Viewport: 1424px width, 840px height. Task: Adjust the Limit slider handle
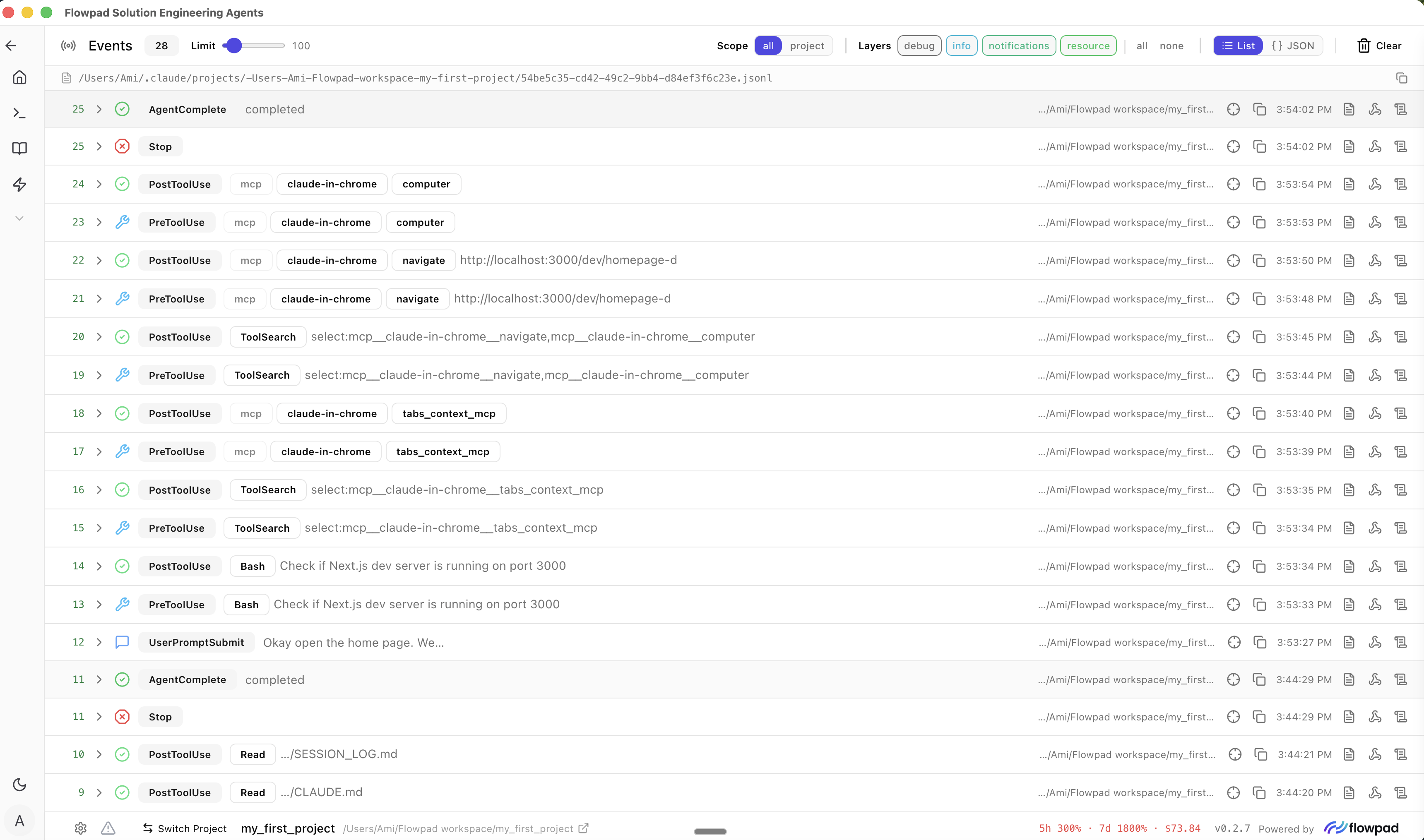coord(233,46)
